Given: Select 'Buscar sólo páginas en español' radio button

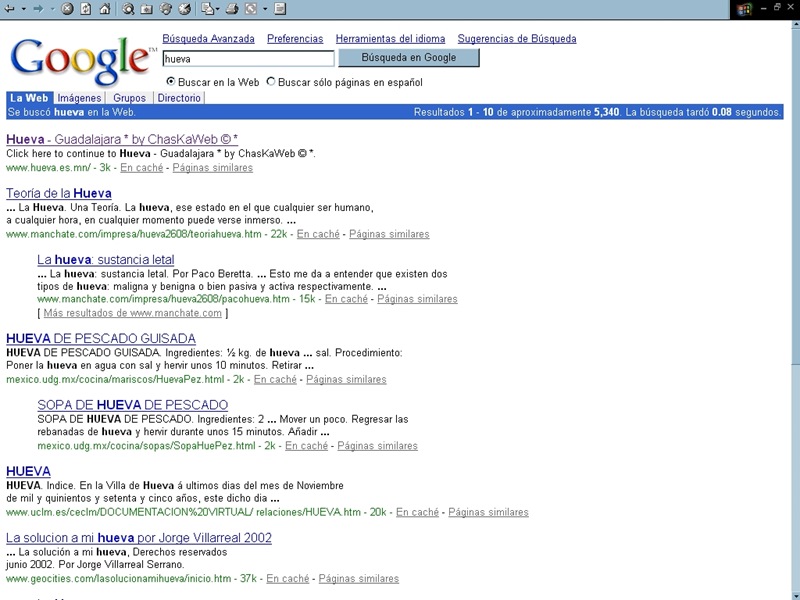Looking at the screenshot, I should (x=270, y=81).
